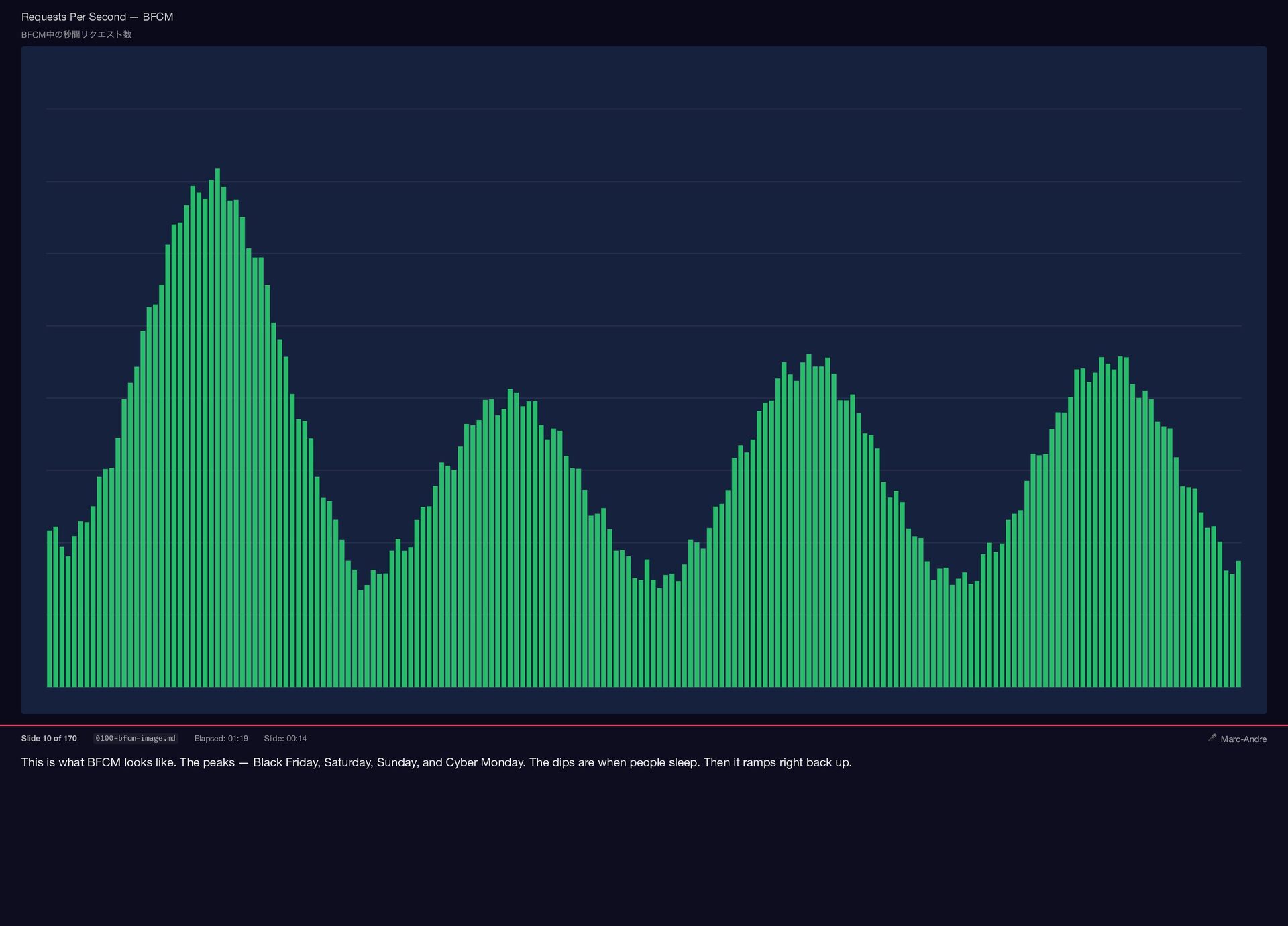Click the Elapsed 01:19 timer
This screenshot has height=926, width=1288.
(221, 738)
